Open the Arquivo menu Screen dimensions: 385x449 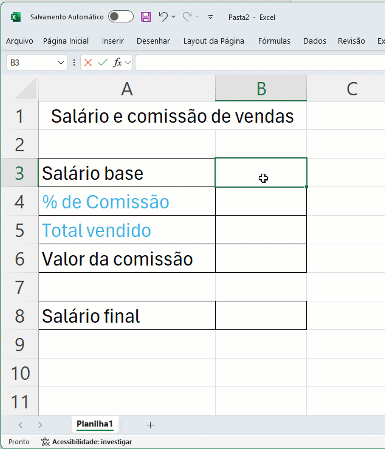point(20,41)
